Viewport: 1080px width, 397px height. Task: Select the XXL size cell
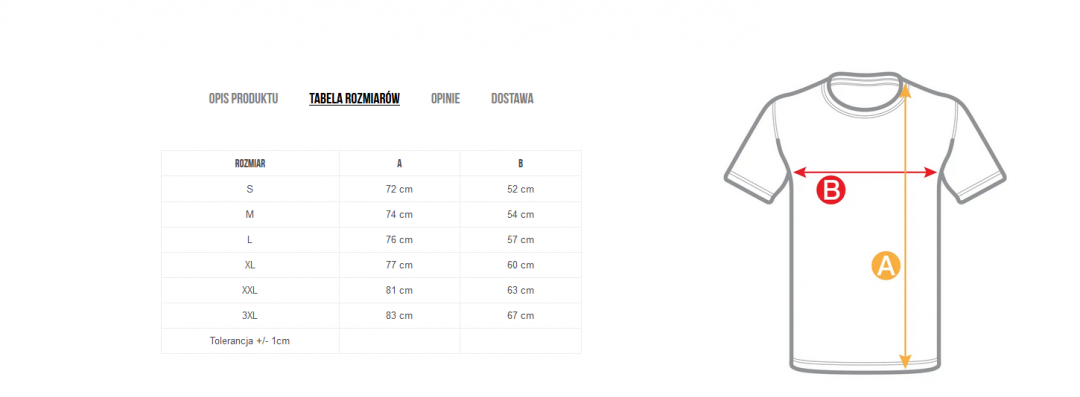(250, 290)
